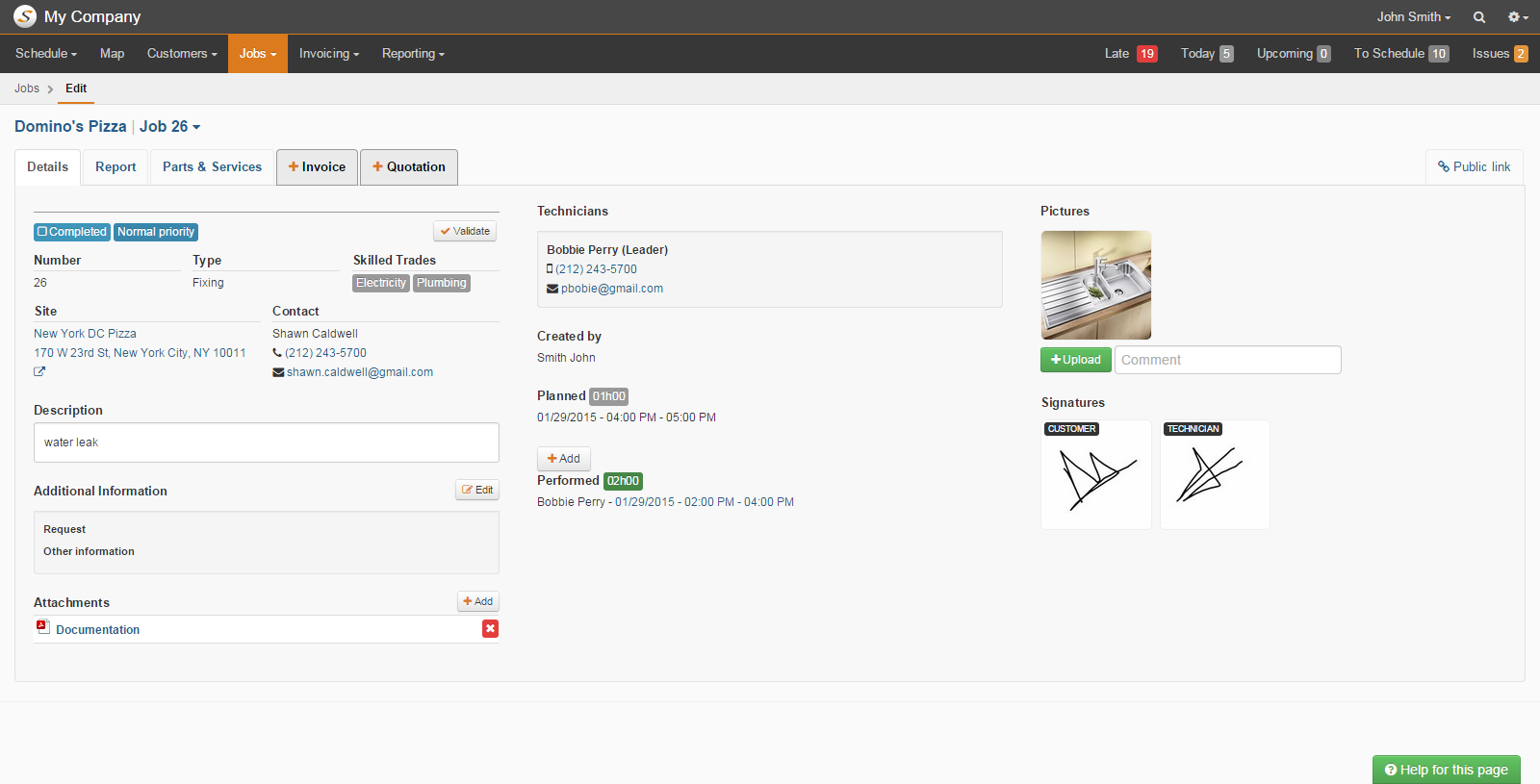The width and height of the screenshot is (1540, 784).
Task: Edit the Additional Information section
Action: pyautogui.click(x=477, y=490)
